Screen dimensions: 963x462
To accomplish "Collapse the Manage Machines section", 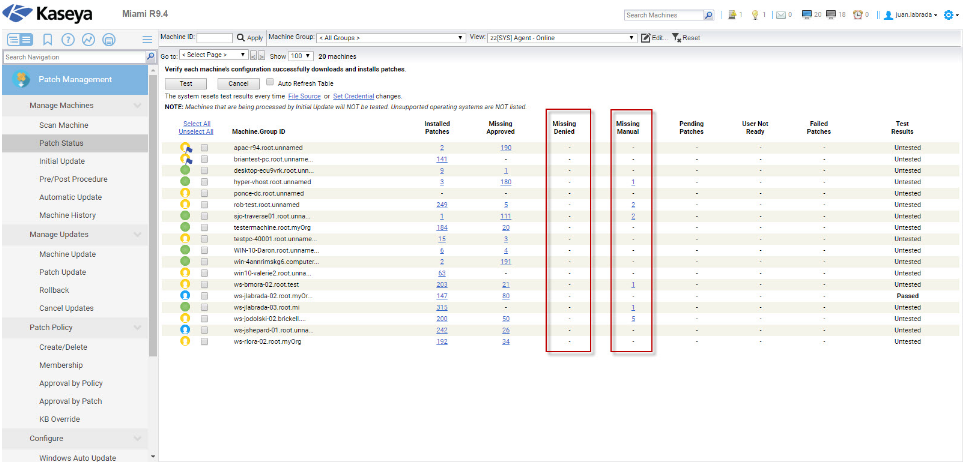I will (x=137, y=106).
